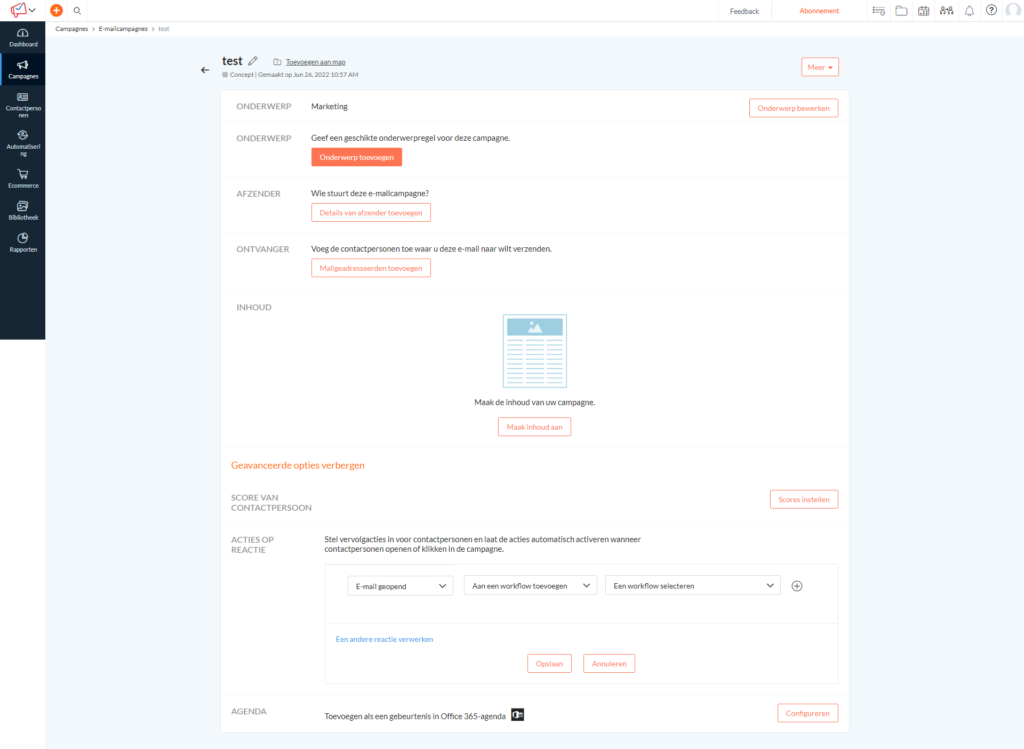Click the 'test' breadcrumb text
Image resolution: width=1024 pixels, height=749 pixels.
pos(164,29)
